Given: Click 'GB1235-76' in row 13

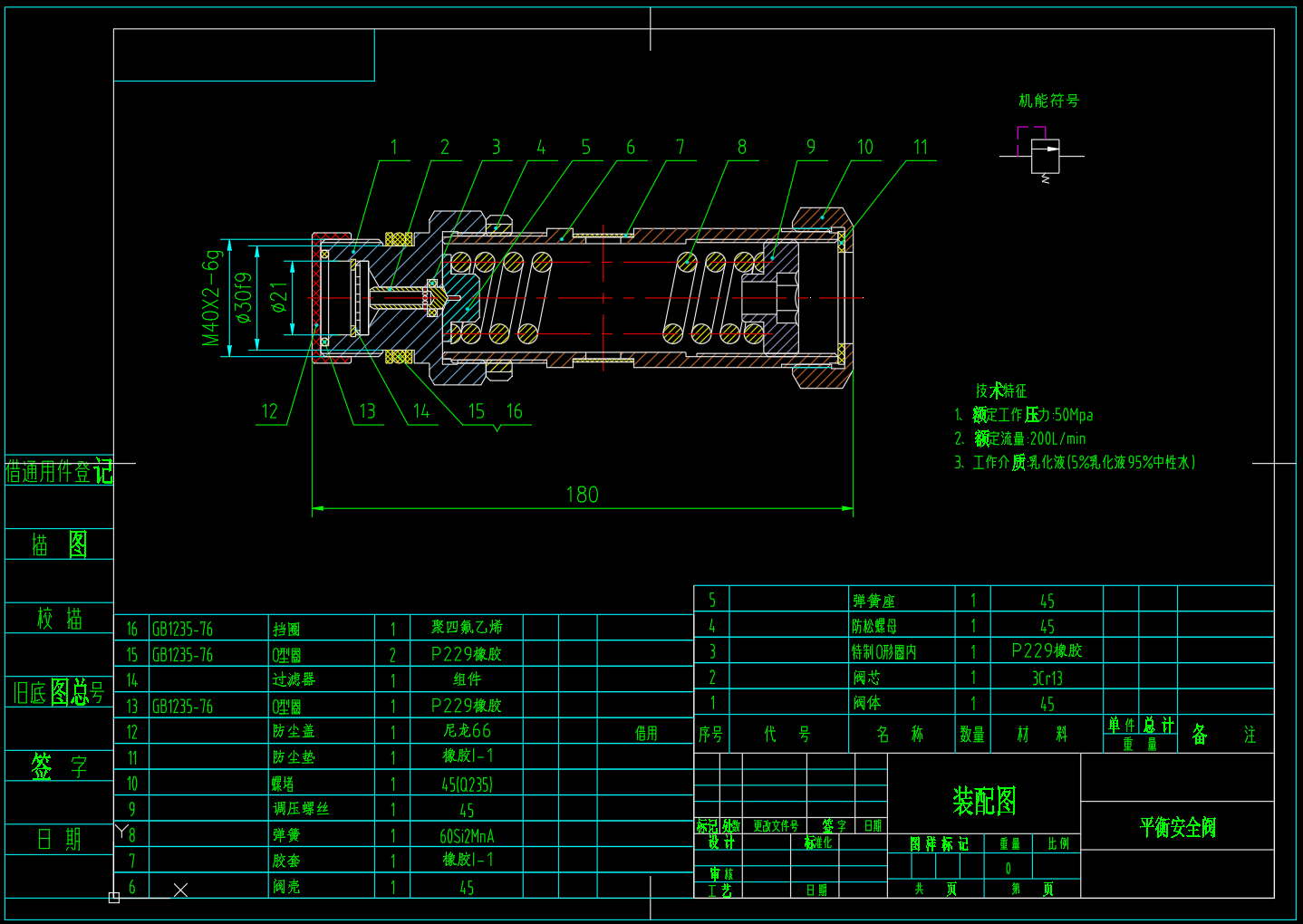Looking at the screenshot, I should click(182, 707).
